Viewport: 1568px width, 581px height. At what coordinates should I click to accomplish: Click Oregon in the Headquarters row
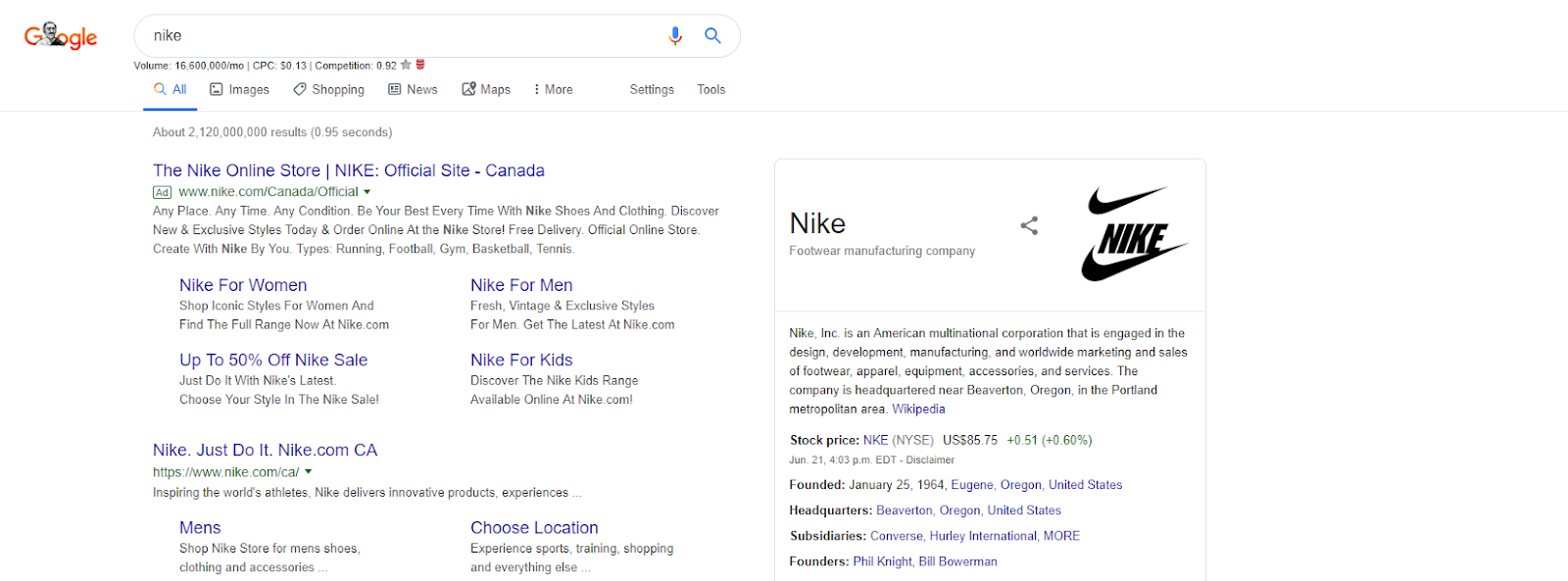[959, 510]
